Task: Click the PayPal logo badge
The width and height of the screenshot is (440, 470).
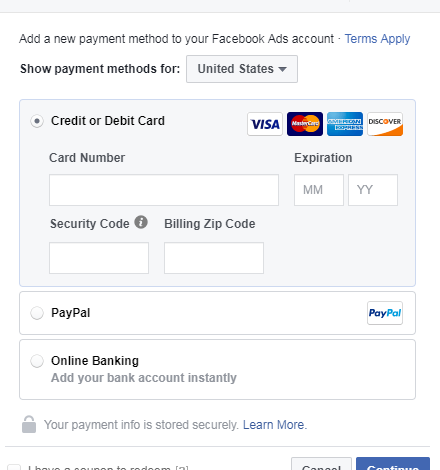Action: (x=385, y=313)
